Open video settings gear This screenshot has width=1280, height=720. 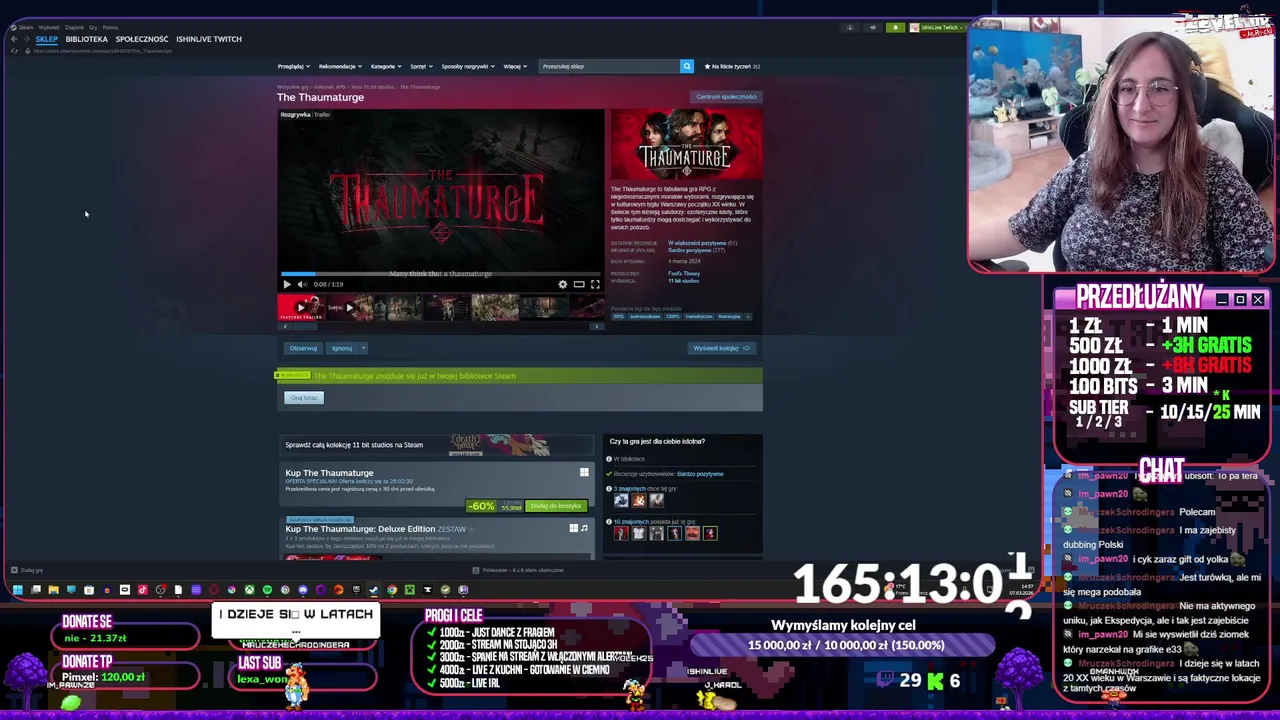[x=562, y=284]
